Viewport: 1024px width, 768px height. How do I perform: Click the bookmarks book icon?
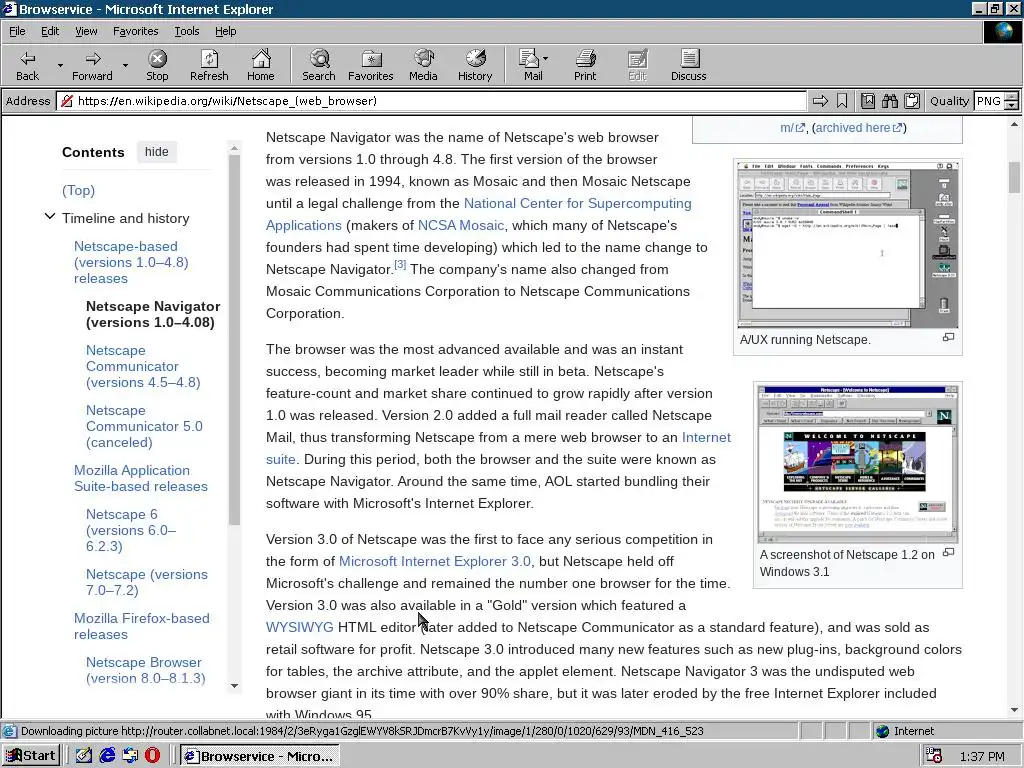click(868, 101)
